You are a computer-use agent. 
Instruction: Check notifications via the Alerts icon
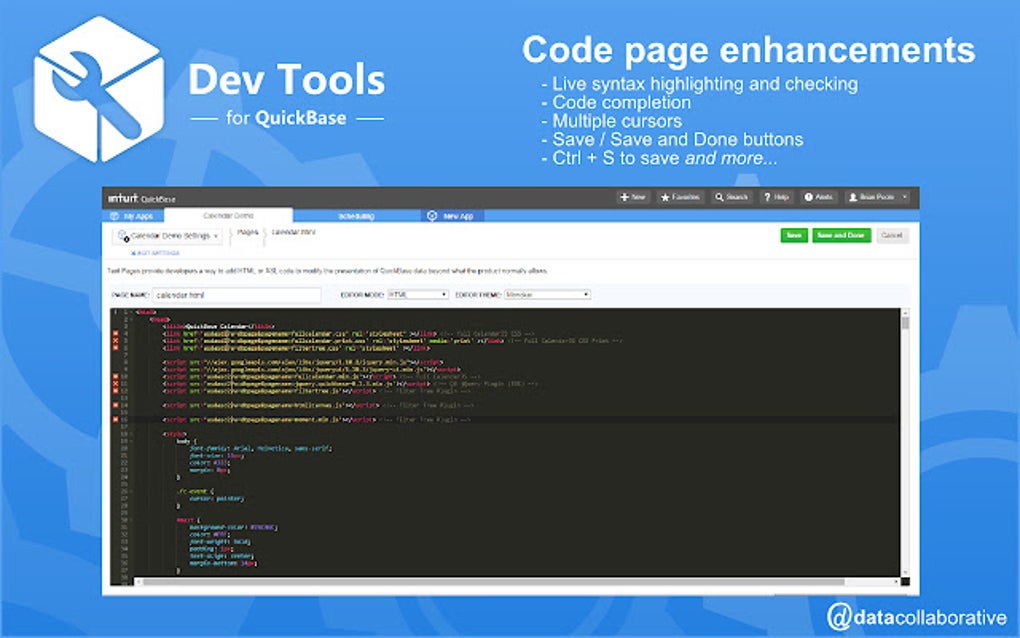point(808,197)
